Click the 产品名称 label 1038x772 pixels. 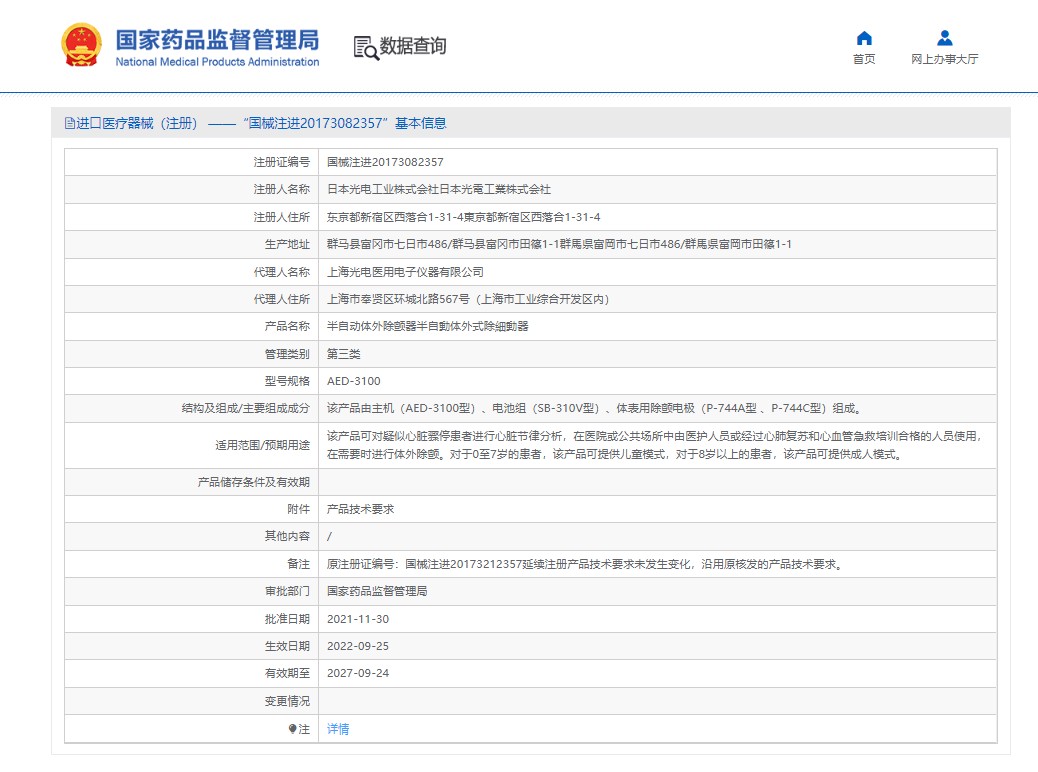pyautogui.click(x=287, y=326)
